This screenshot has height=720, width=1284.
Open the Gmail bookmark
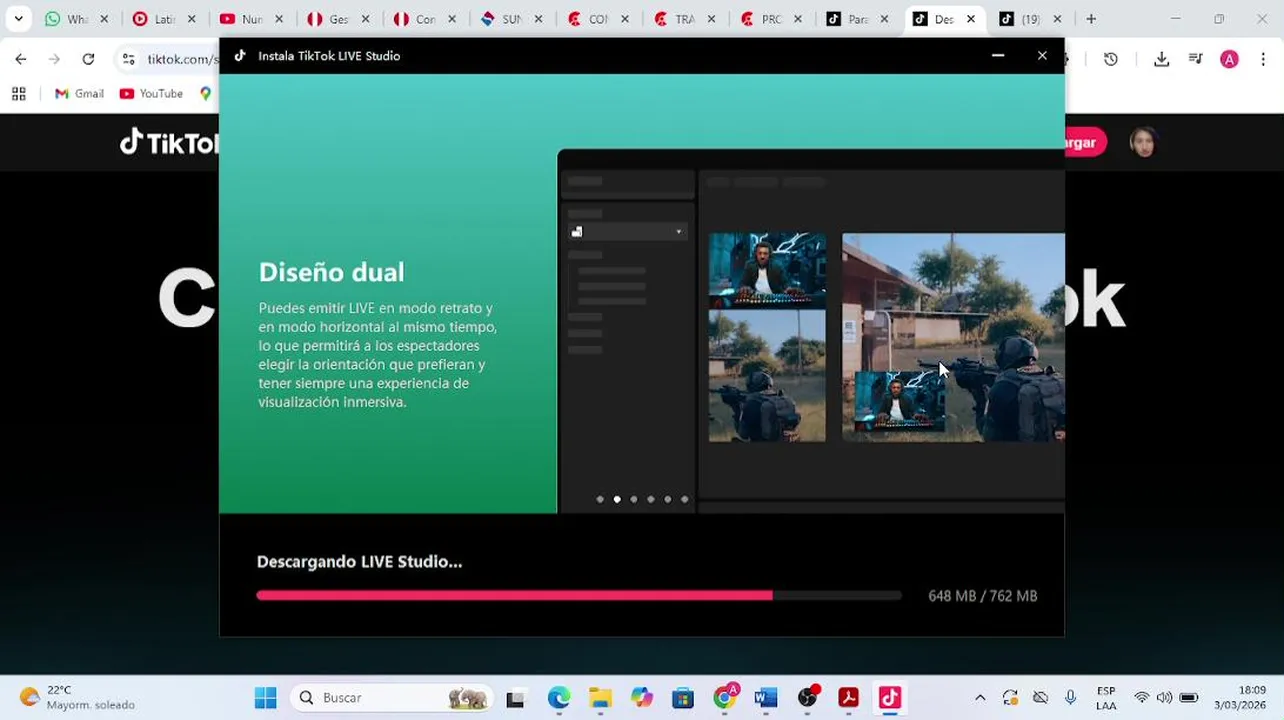tap(79, 93)
